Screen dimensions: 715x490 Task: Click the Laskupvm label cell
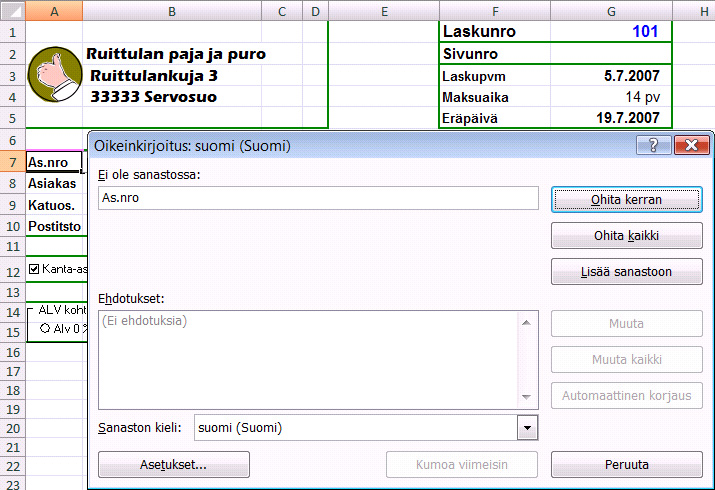tap(495, 76)
